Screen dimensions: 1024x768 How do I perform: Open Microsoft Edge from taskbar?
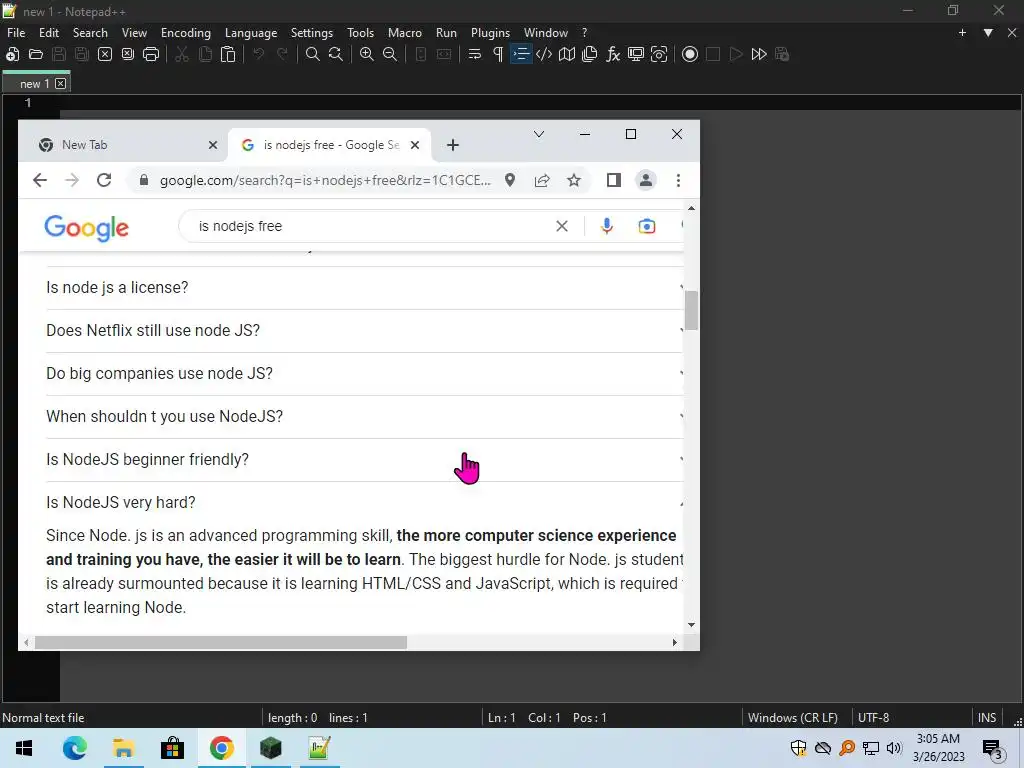(74, 748)
